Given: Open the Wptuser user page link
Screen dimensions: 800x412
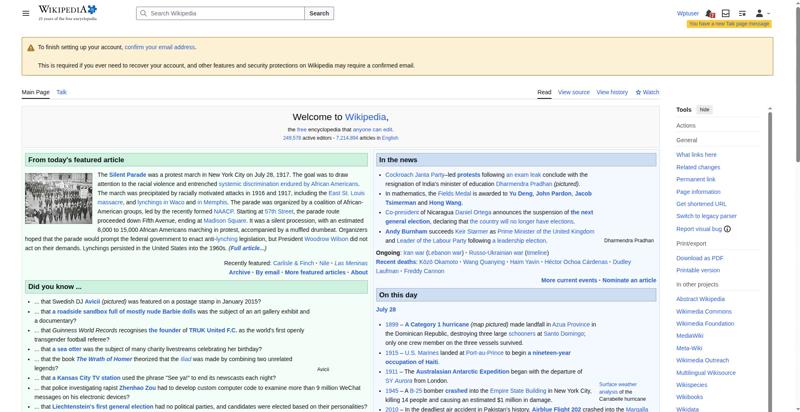Looking at the screenshot, I should 687,14.
